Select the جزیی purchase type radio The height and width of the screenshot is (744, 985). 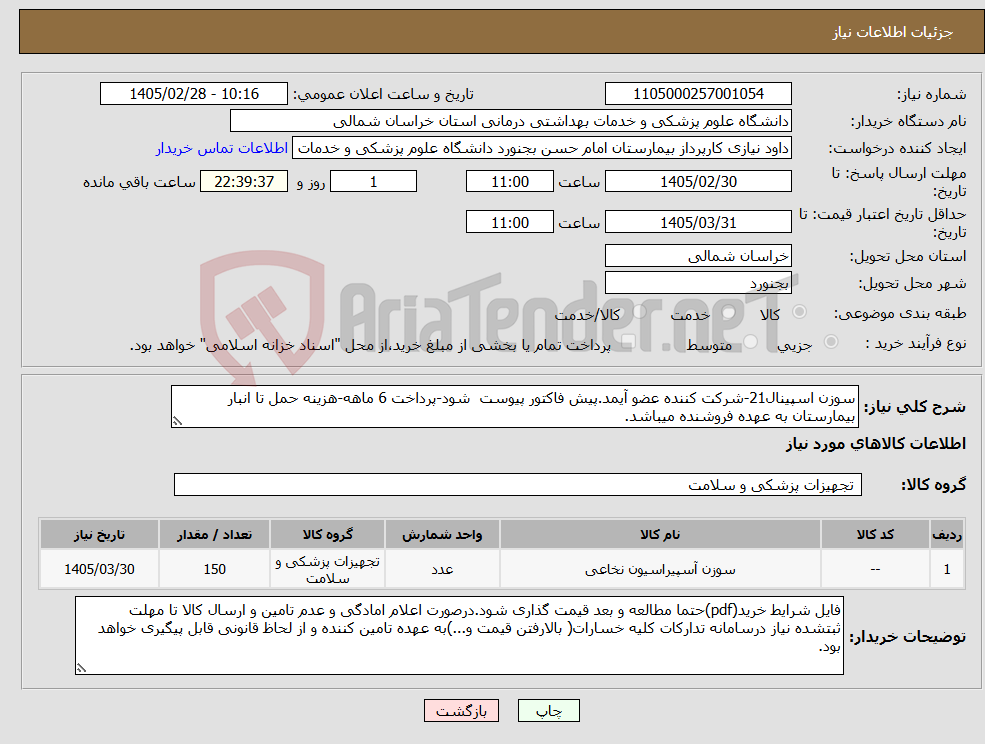pos(830,342)
